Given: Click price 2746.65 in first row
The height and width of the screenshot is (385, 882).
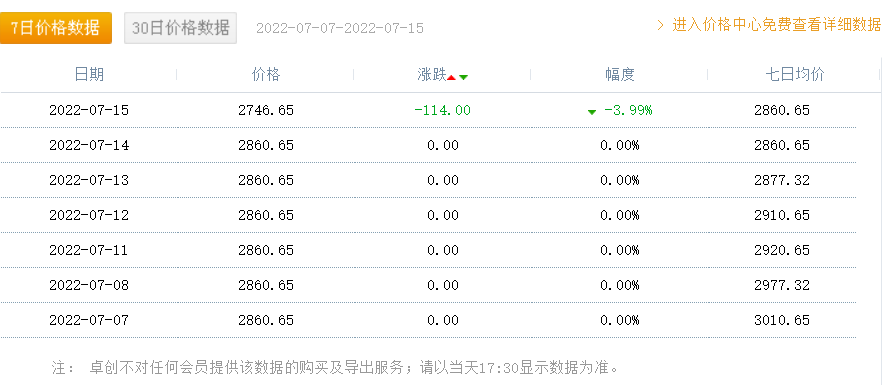Looking at the screenshot, I should (266, 110).
